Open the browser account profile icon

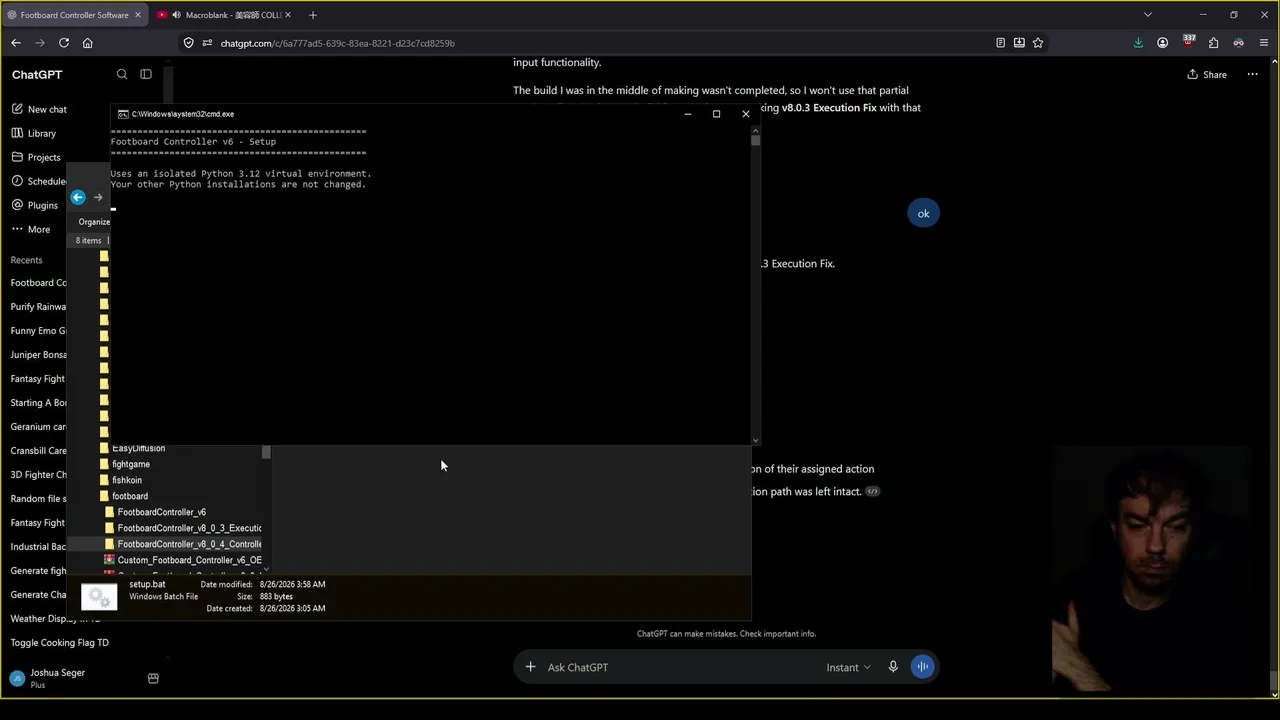pyautogui.click(x=1162, y=43)
